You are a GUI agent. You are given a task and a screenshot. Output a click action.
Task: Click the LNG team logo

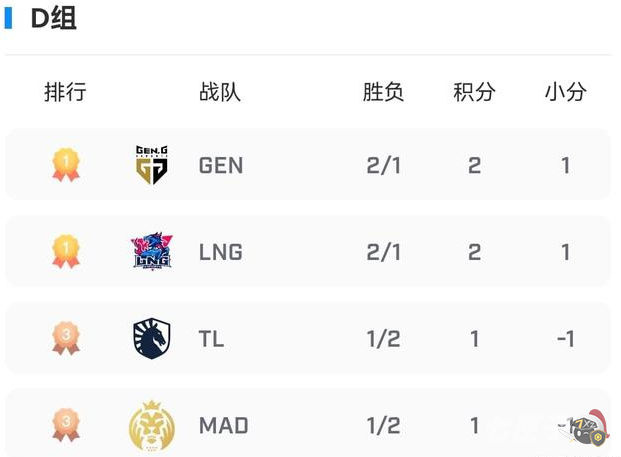152,251
